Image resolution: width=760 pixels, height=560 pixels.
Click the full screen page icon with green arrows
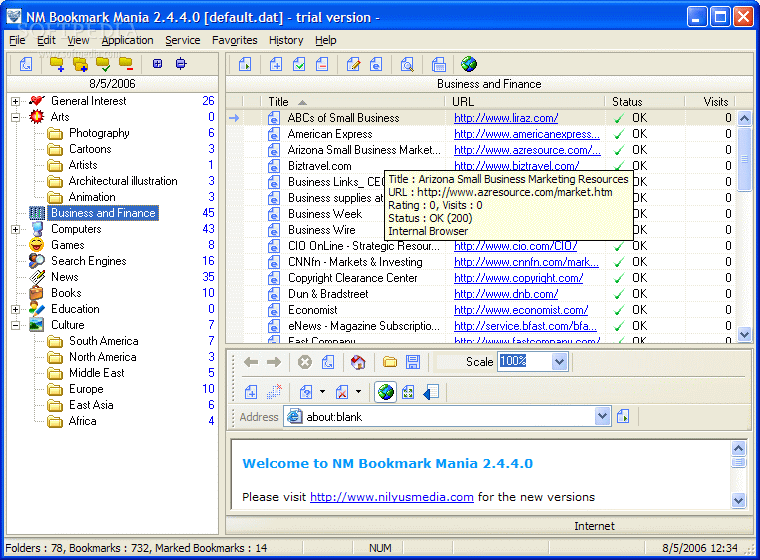pos(408,392)
